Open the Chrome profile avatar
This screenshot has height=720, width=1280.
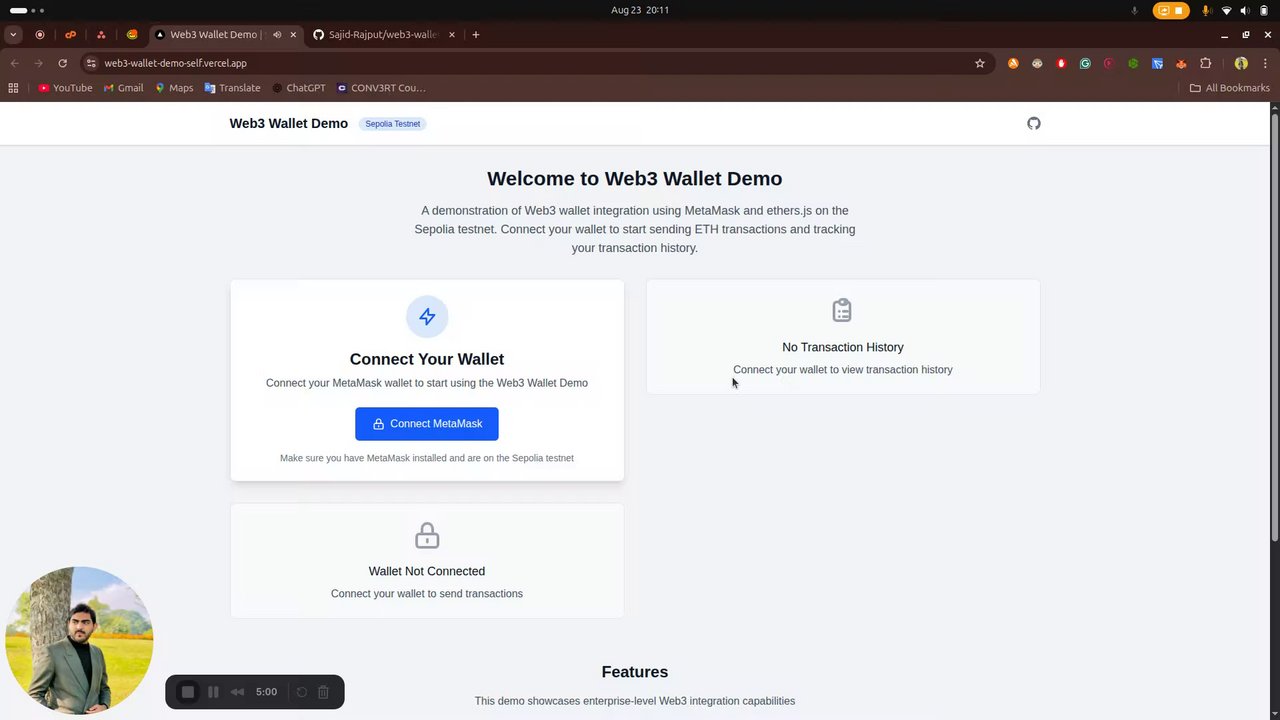coord(1241,63)
